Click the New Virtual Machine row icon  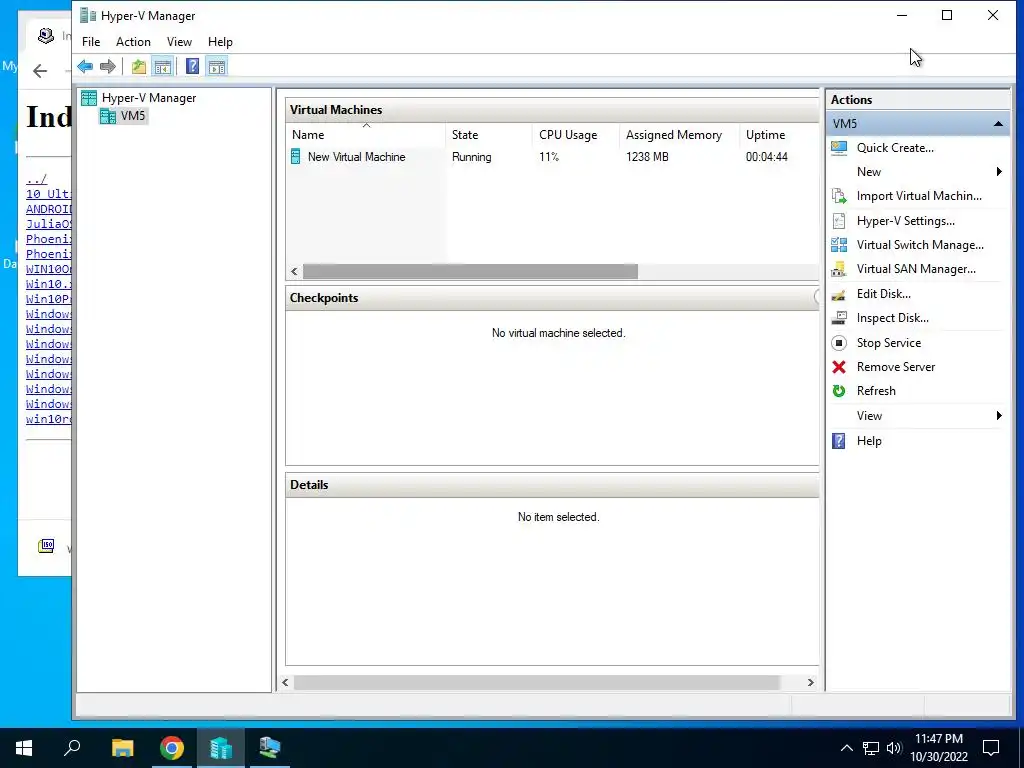(296, 157)
